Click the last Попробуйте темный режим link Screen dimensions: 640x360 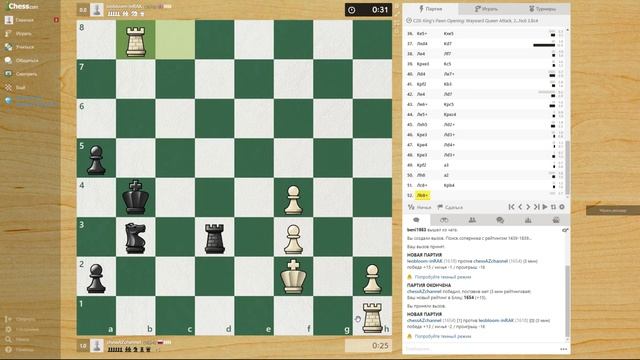point(443,336)
